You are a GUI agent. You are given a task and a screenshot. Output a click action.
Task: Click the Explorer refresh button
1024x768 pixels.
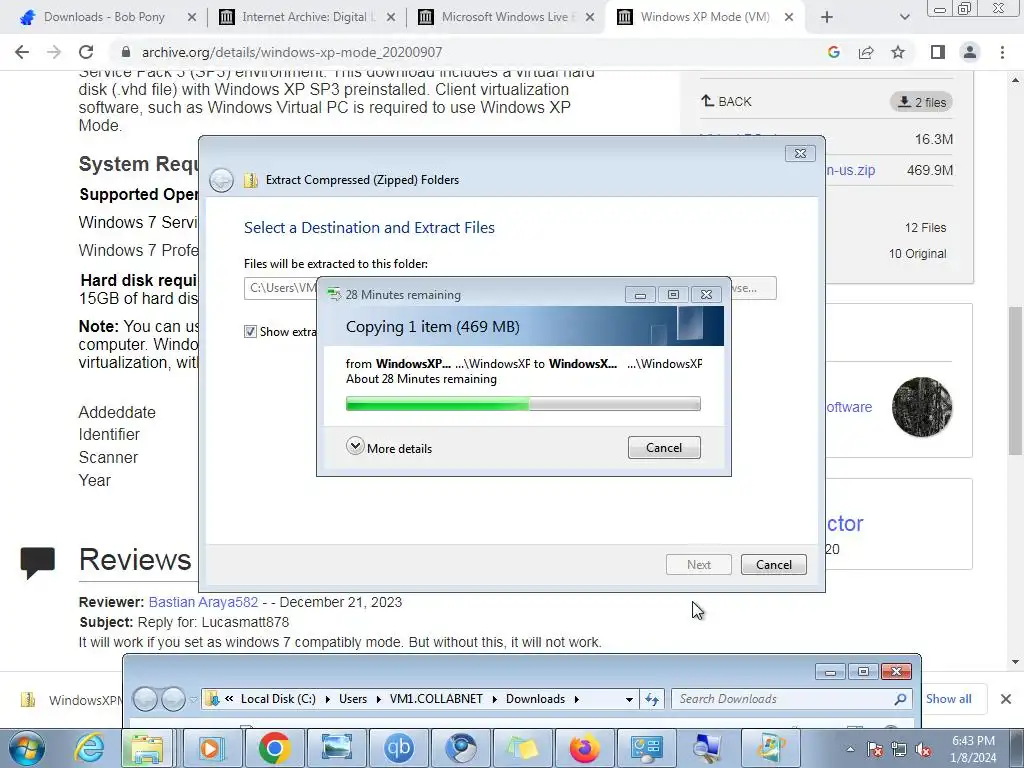click(652, 699)
